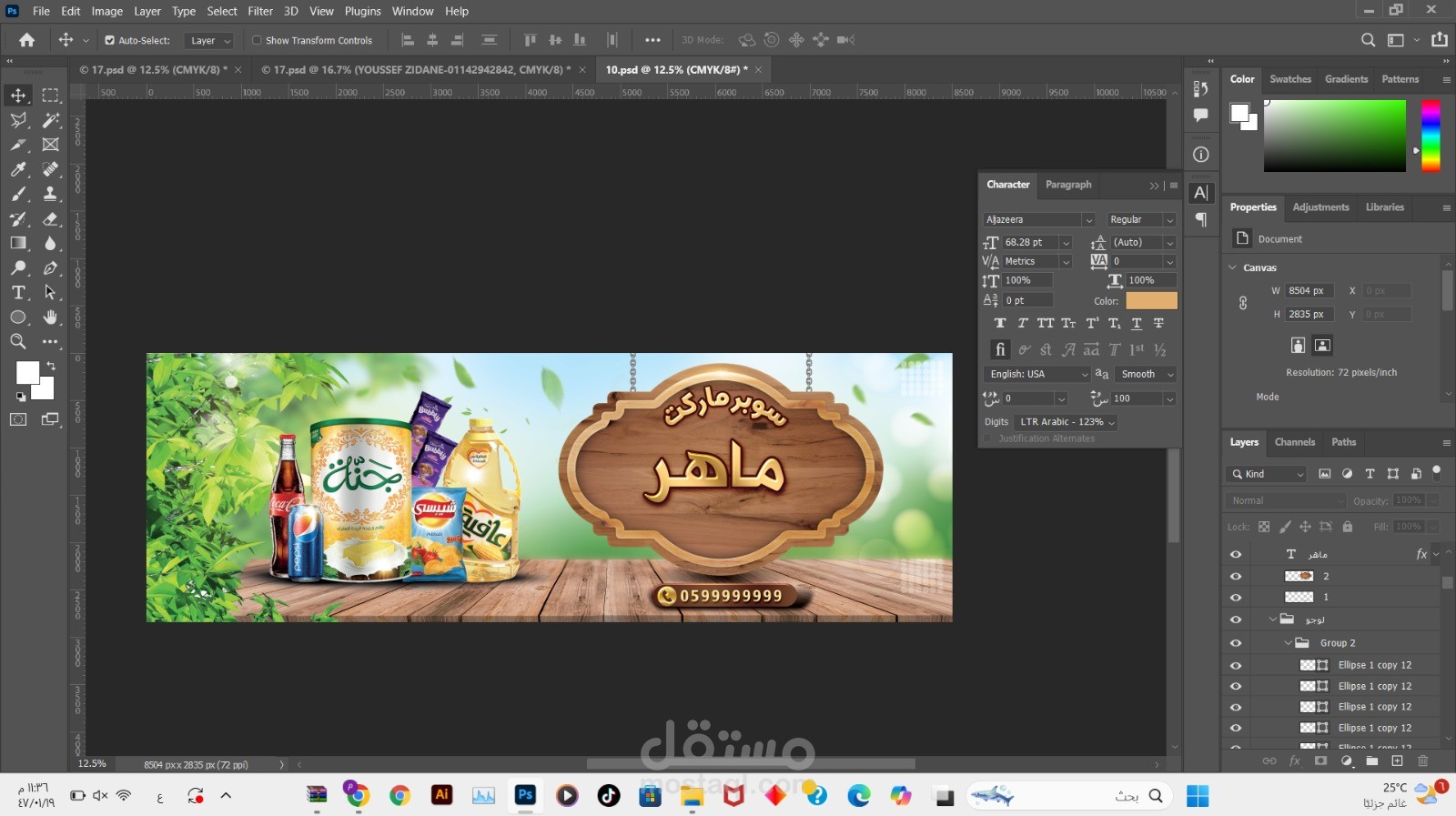
Task: Open the Character panel icon in the dock
Action: [1201, 193]
